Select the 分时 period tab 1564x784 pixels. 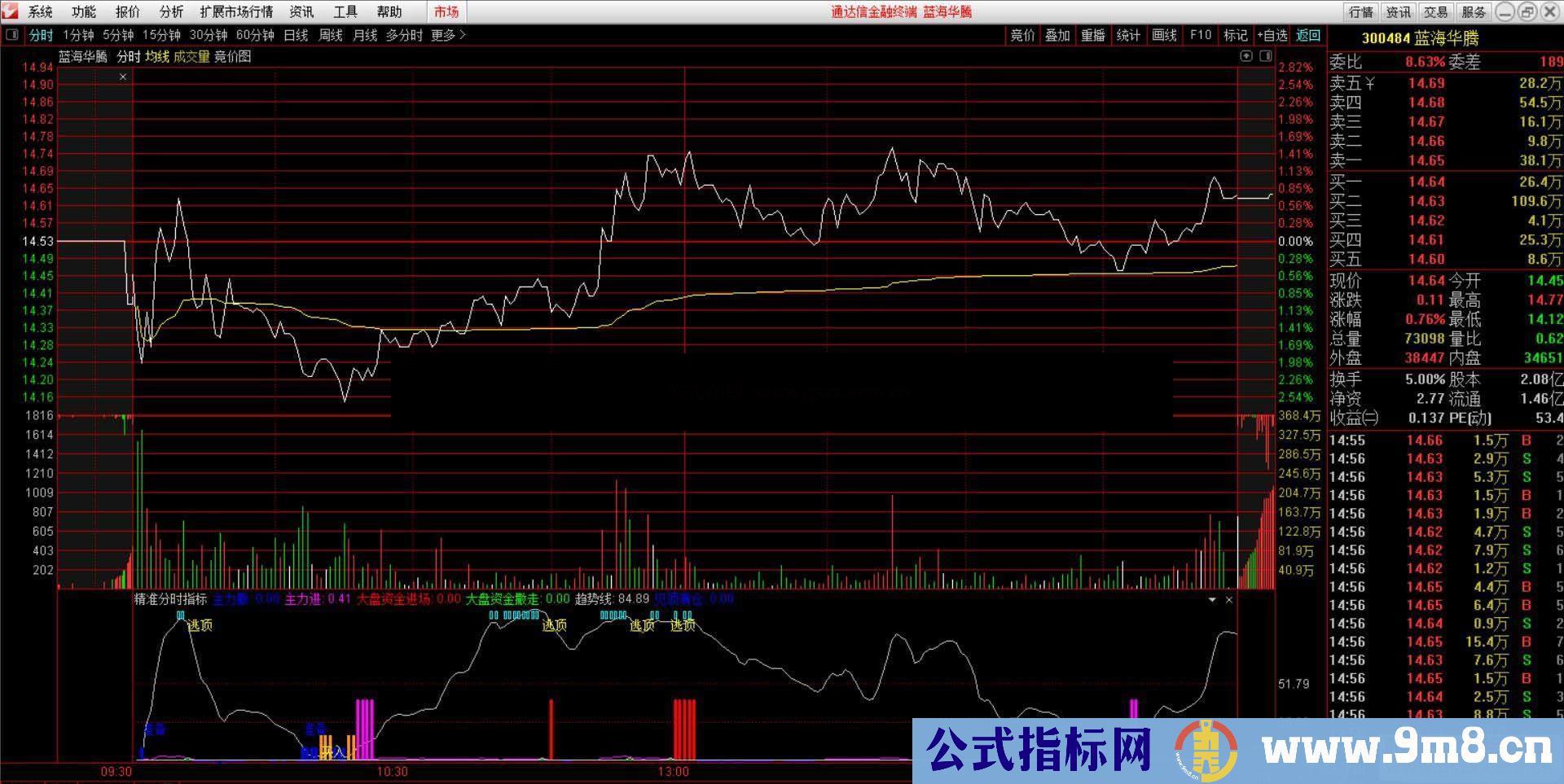pos(41,35)
